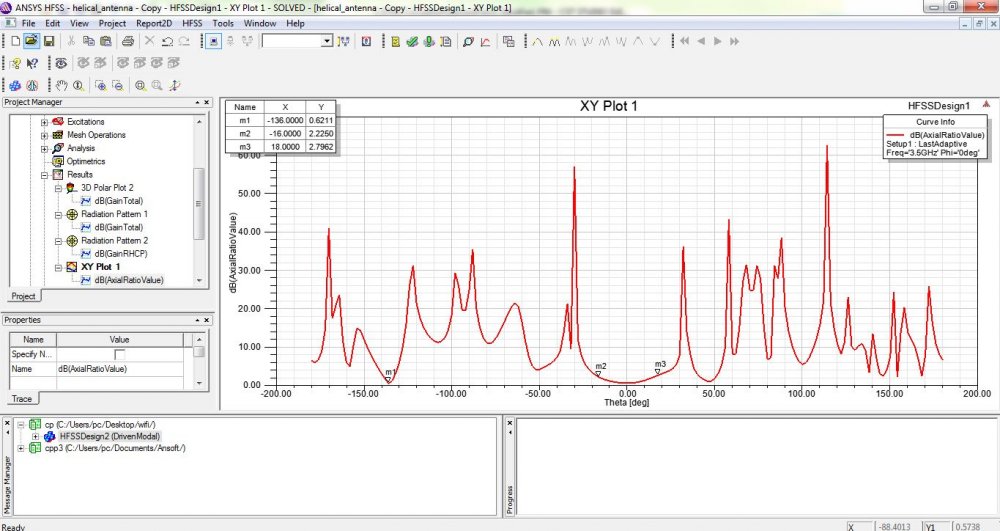The width and height of the screenshot is (1000, 531).
Task: Collapse the Results tree node
Action: [x=44, y=175]
